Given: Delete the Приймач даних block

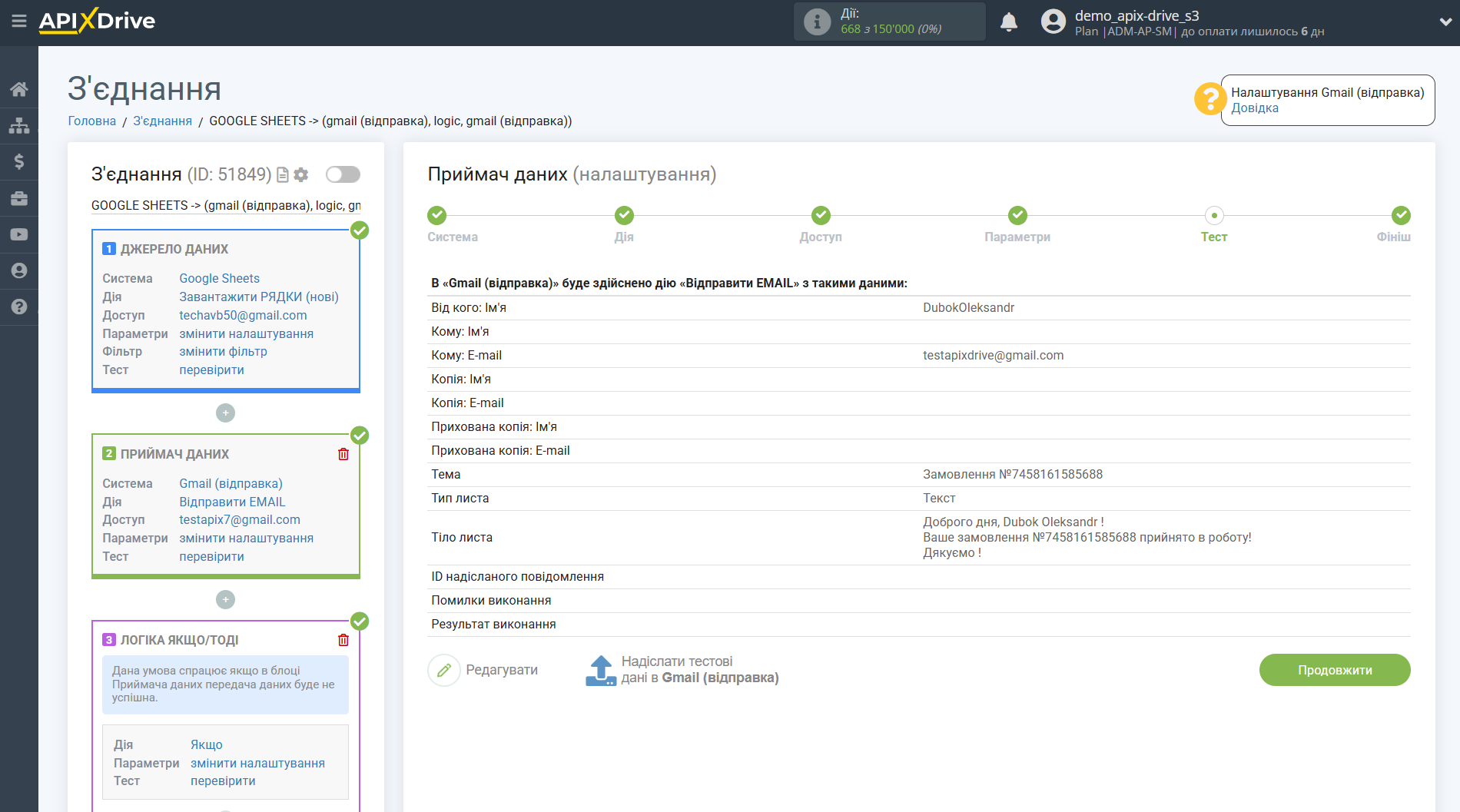Looking at the screenshot, I should [x=343, y=454].
